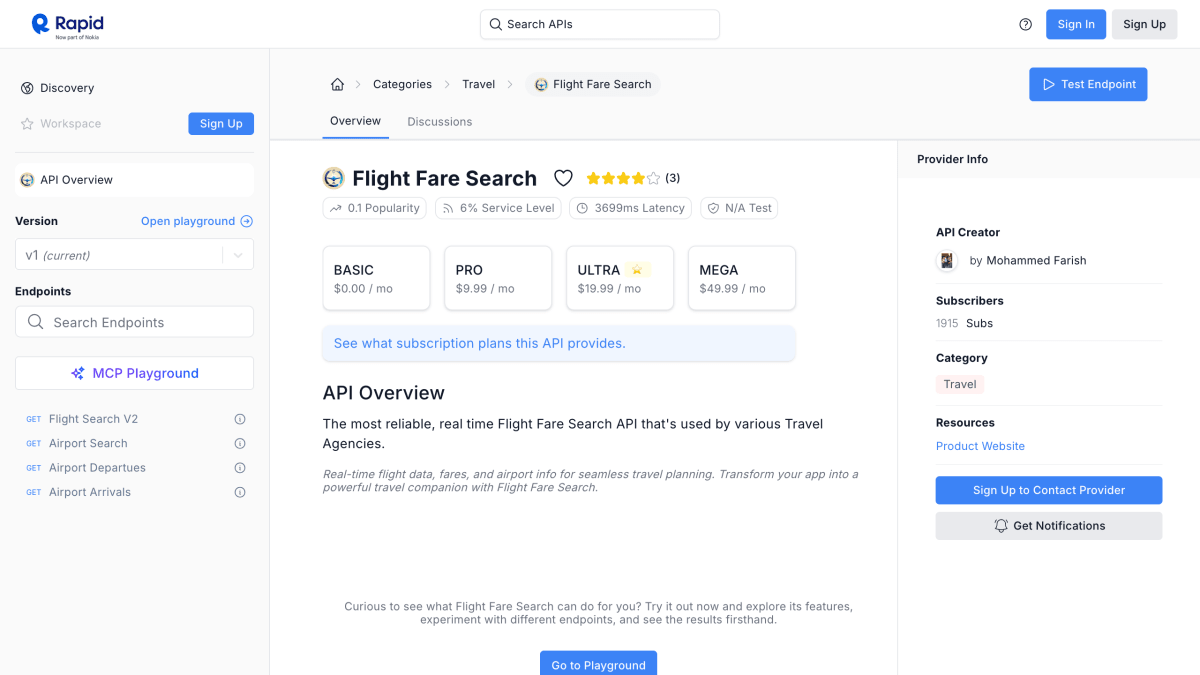Viewport: 1200px width, 675px height.
Task: Click the Test Endpoint button
Action: [1088, 85]
